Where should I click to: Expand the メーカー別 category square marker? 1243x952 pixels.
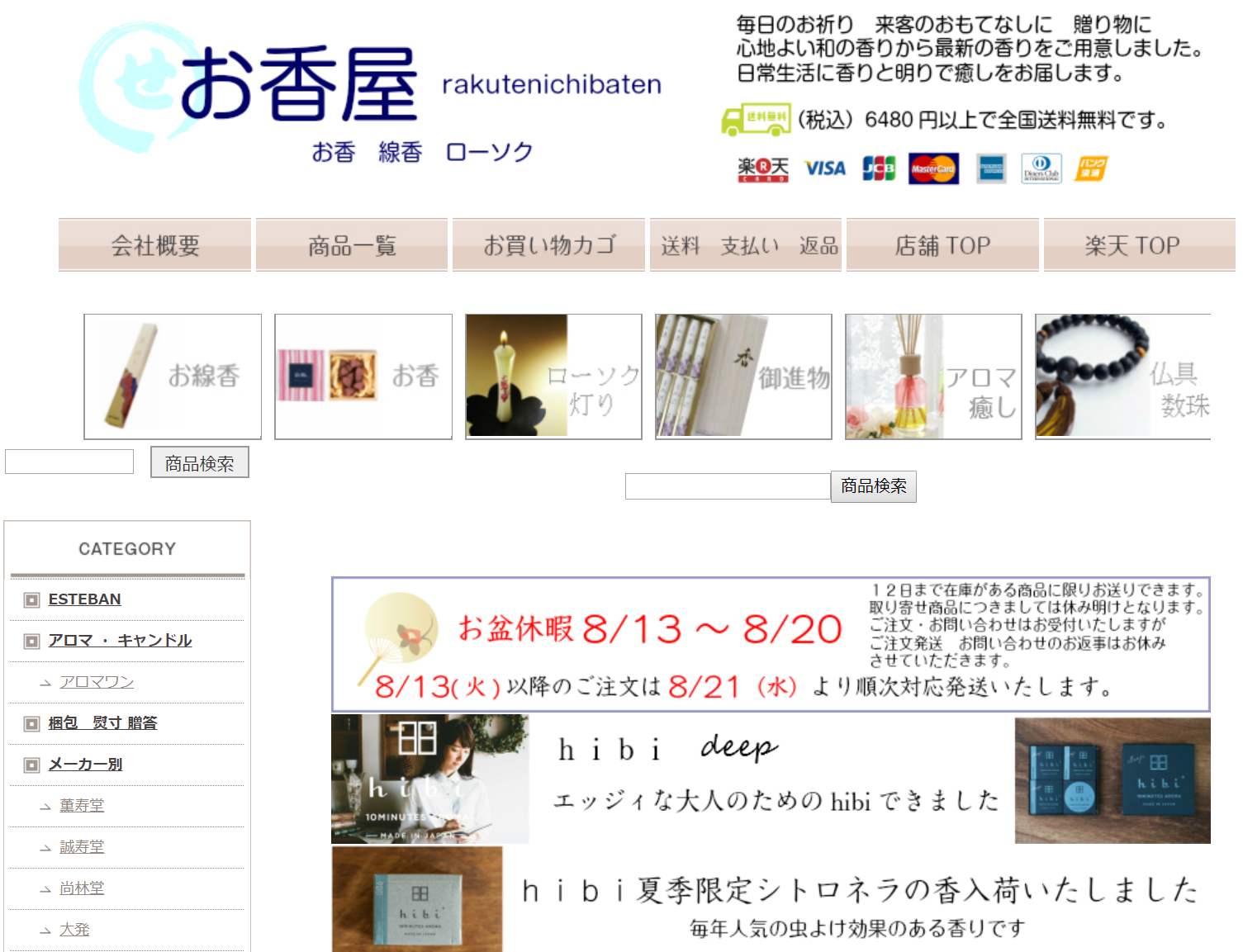[x=31, y=765]
